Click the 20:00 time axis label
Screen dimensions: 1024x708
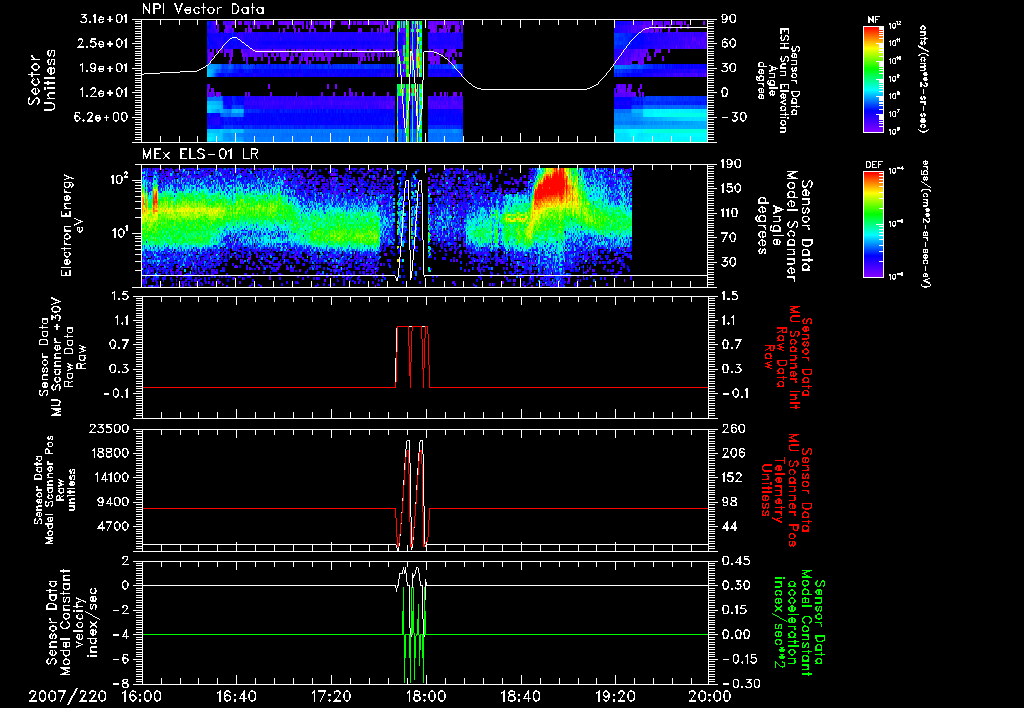point(710,696)
